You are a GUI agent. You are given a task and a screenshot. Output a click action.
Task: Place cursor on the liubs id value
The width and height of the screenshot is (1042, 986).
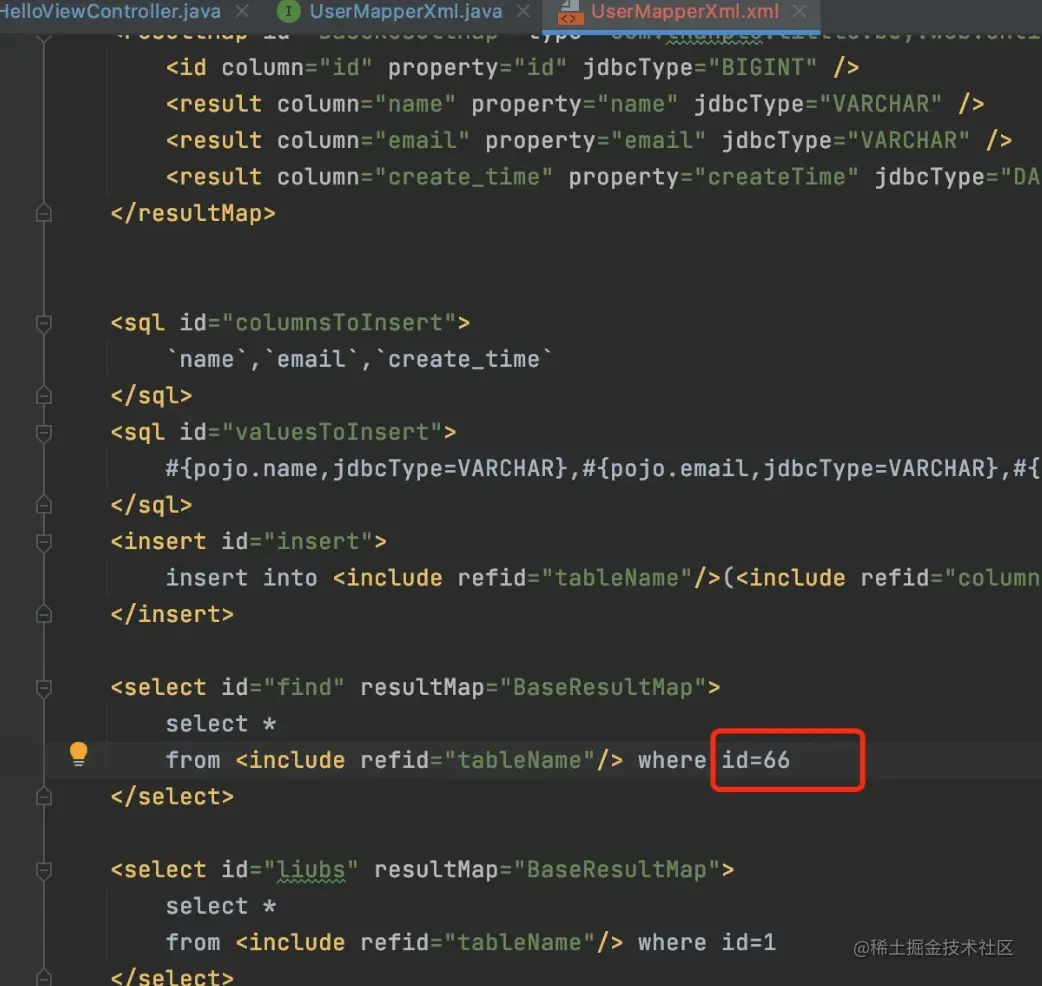311,870
